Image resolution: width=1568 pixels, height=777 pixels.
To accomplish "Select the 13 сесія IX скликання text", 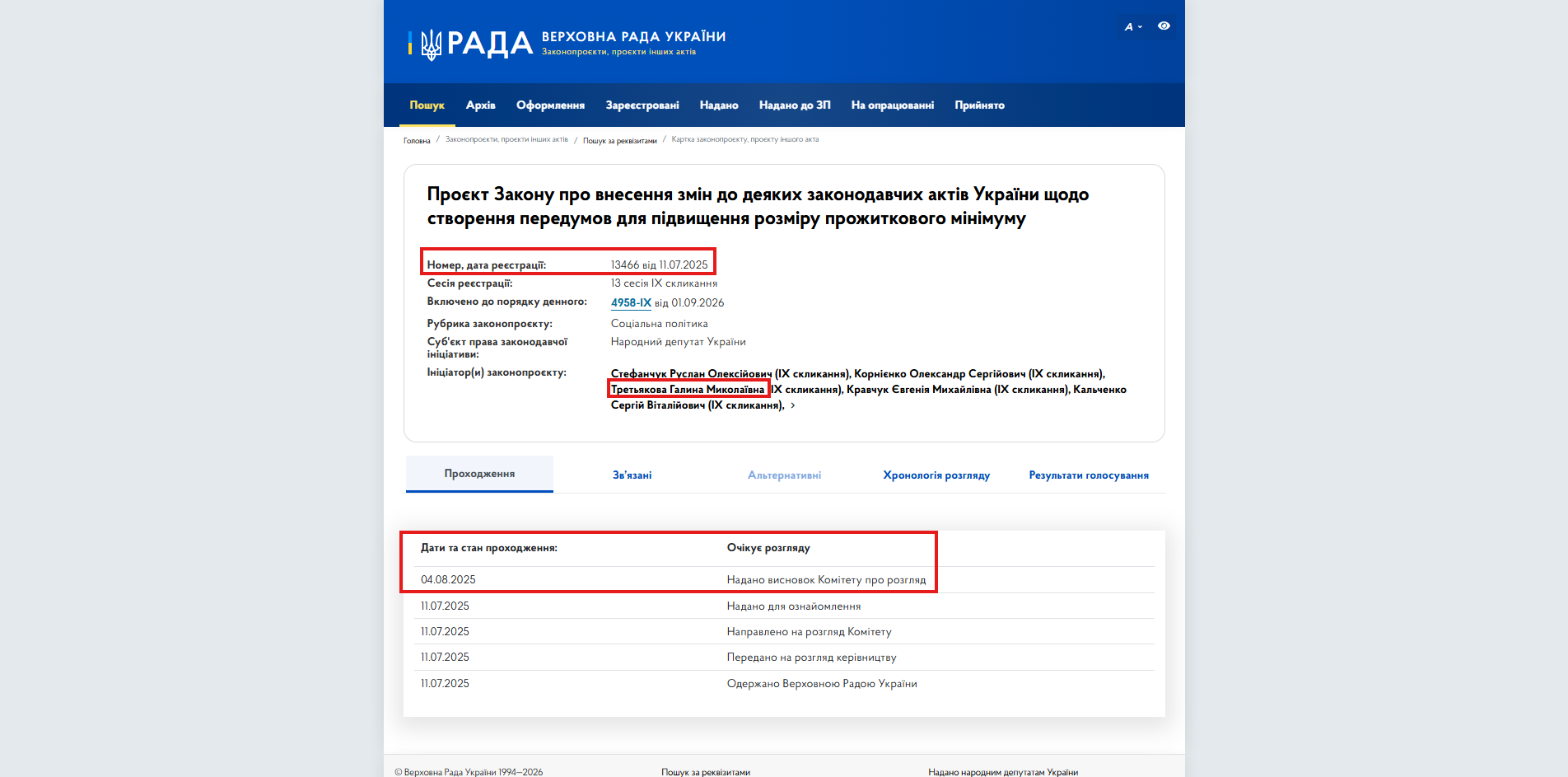I will pos(664,283).
